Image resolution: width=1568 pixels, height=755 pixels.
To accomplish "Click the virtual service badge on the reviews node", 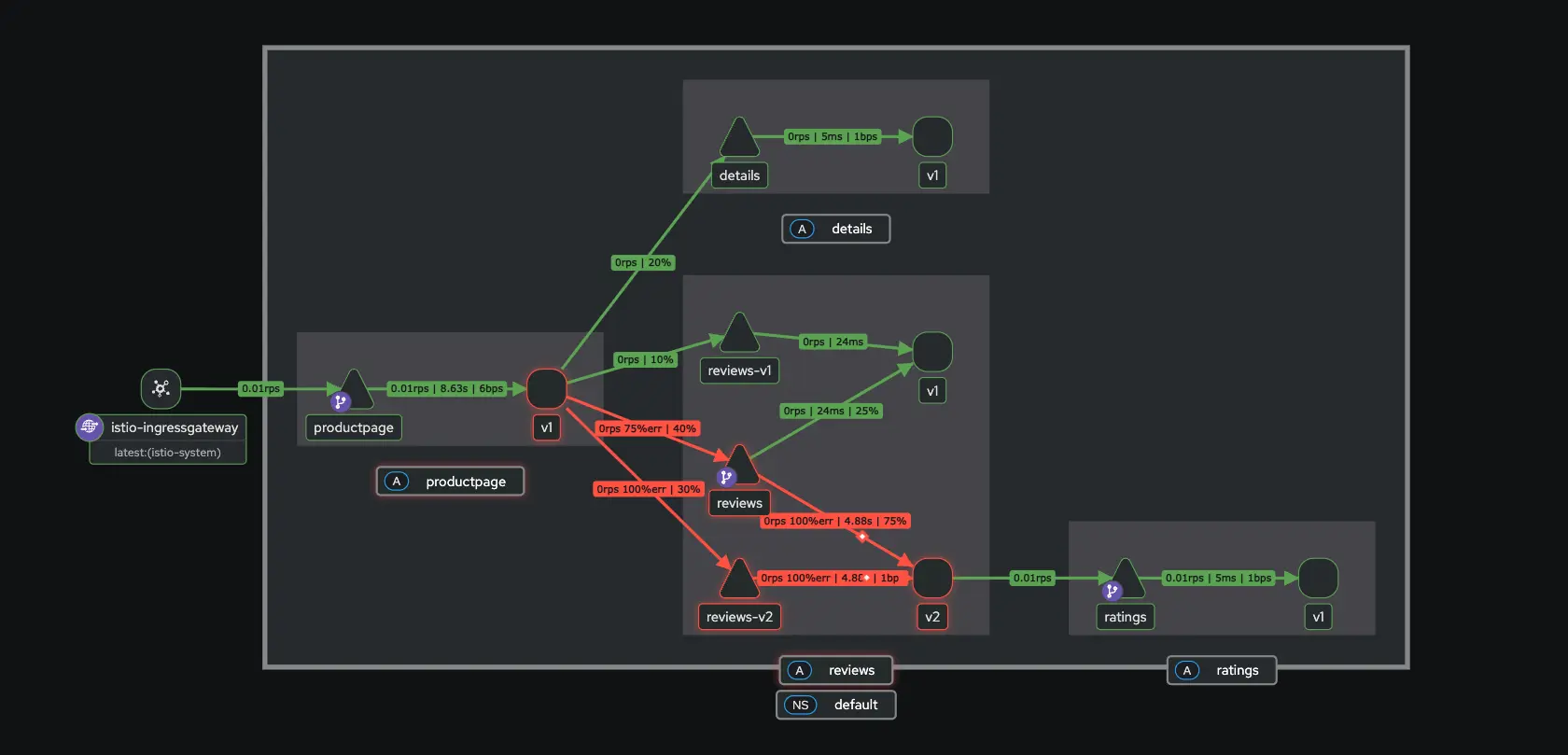I will tap(726, 477).
